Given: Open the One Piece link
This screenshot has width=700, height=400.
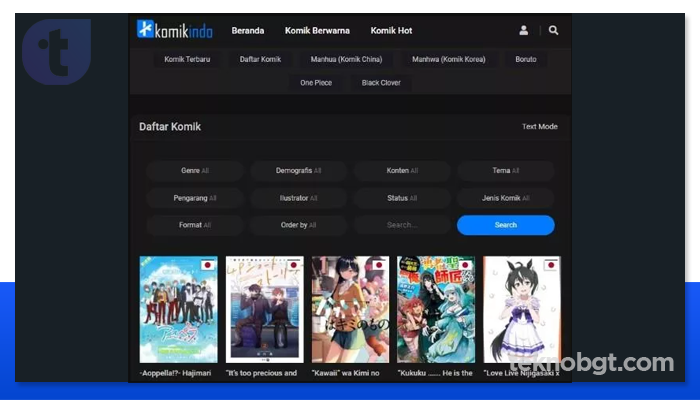Looking at the screenshot, I should [316, 83].
